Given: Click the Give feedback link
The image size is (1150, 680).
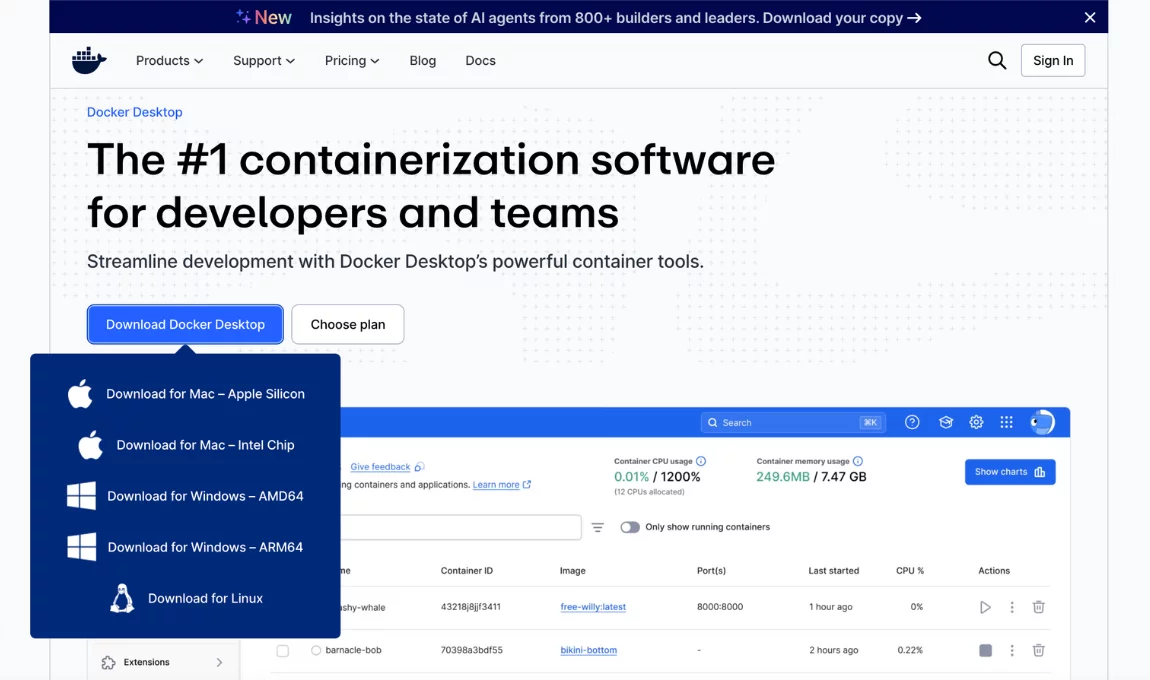Looking at the screenshot, I should click(x=380, y=467).
